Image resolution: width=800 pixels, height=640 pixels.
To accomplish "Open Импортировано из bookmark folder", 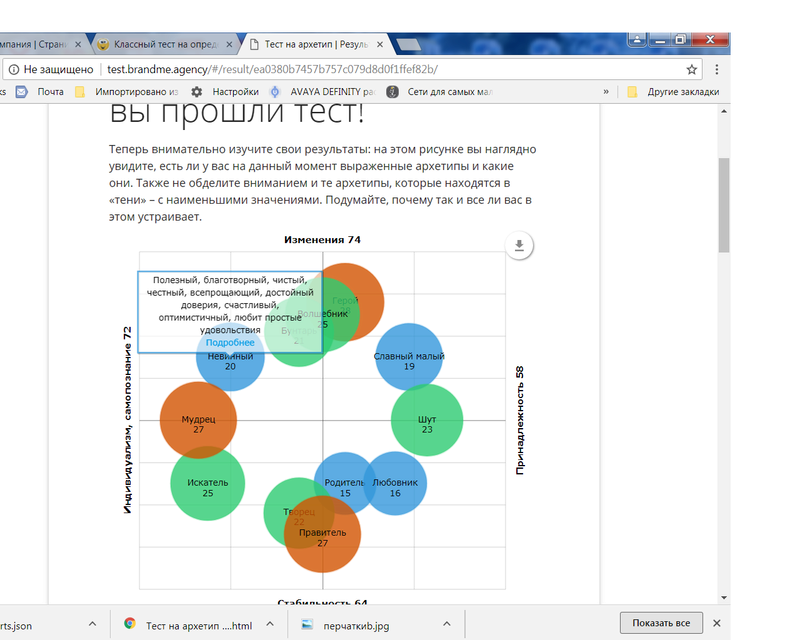I will [x=128, y=92].
